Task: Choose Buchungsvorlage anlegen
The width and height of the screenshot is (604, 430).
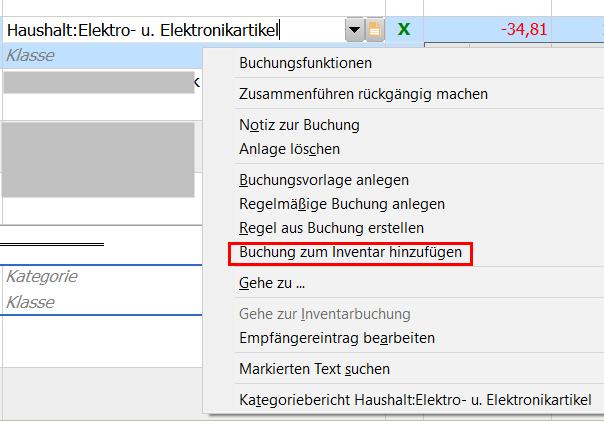Action: click(324, 180)
